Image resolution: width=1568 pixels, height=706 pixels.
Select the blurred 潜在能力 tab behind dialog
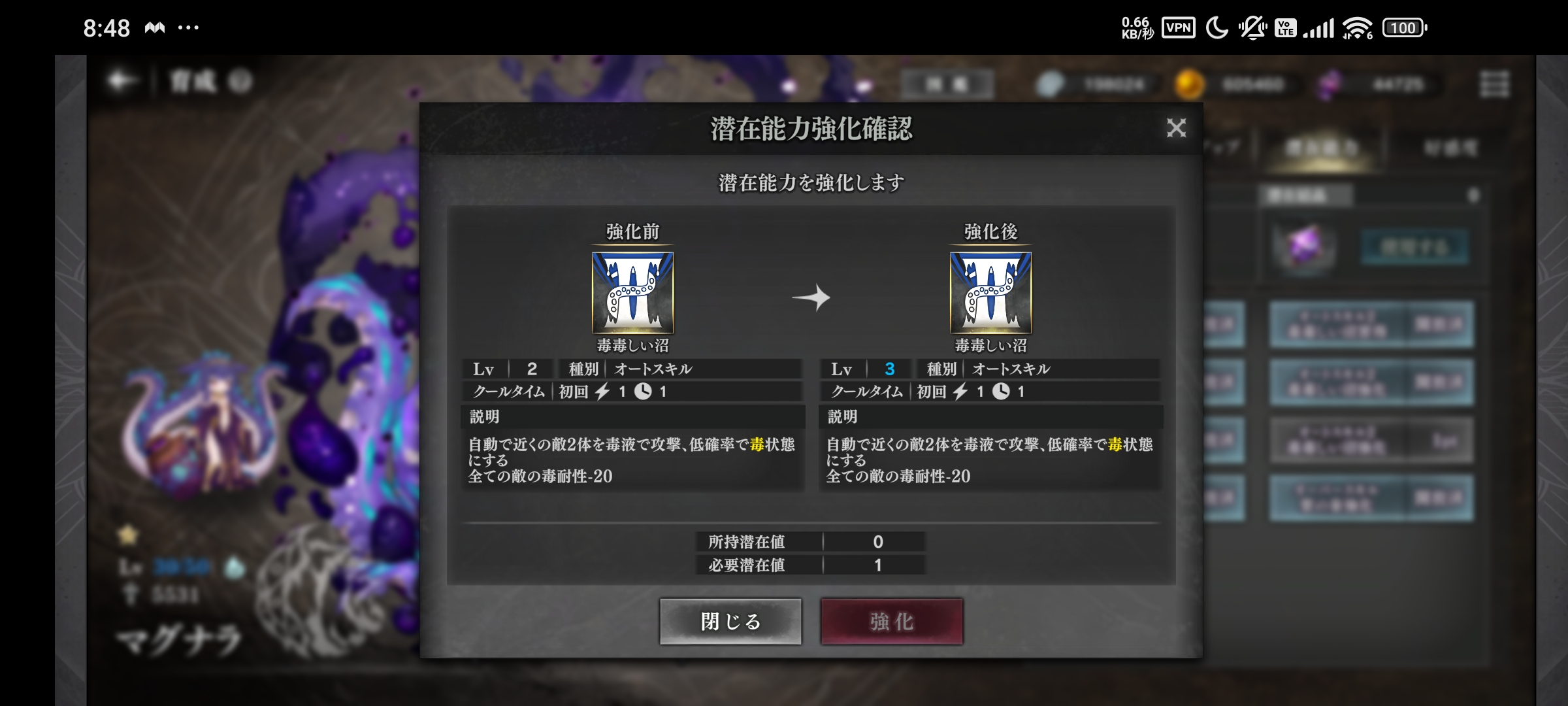tap(1322, 148)
